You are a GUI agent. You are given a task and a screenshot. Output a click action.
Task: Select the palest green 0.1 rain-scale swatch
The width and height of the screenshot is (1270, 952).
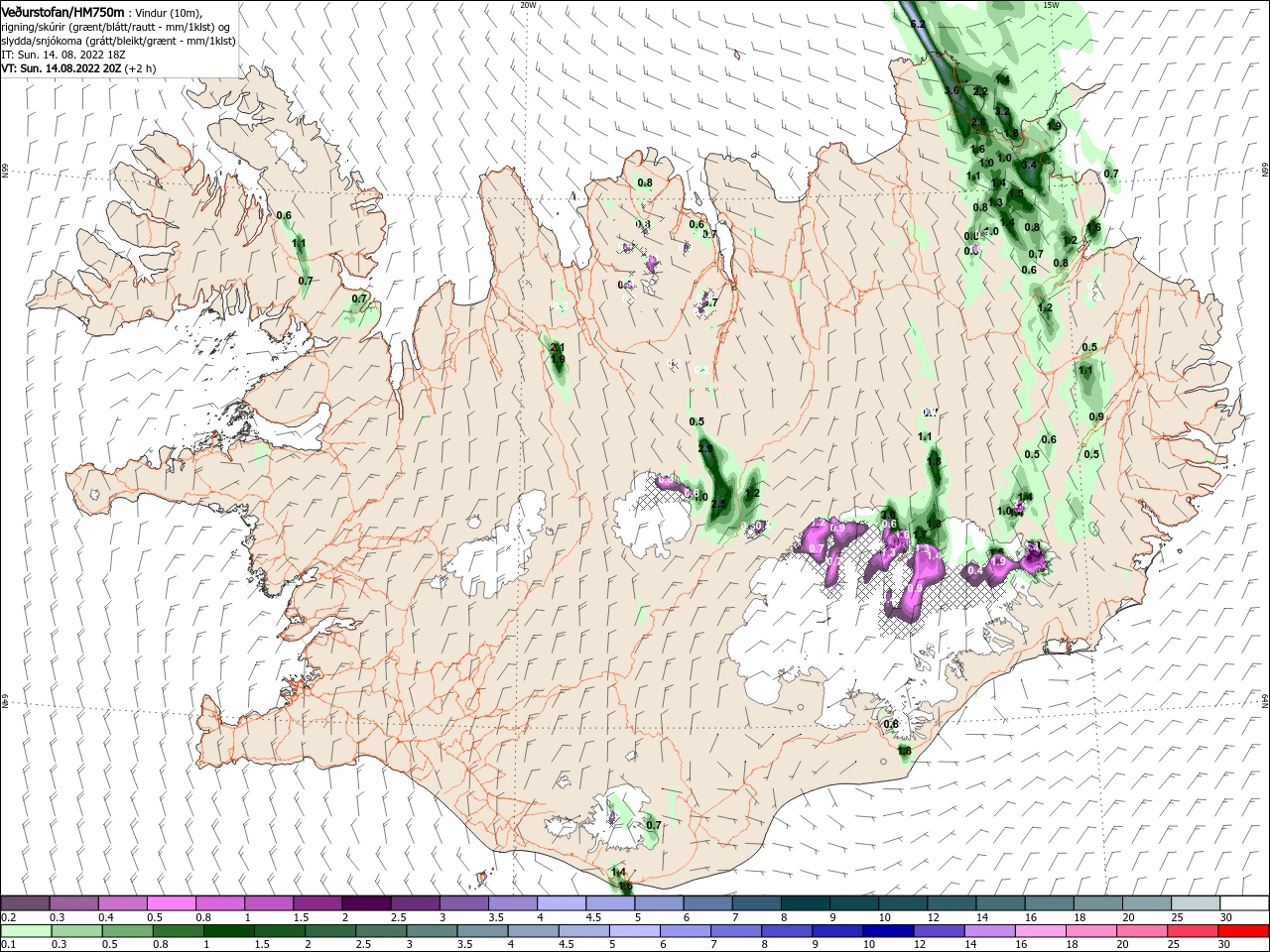pyautogui.click(x=25, y=931)
